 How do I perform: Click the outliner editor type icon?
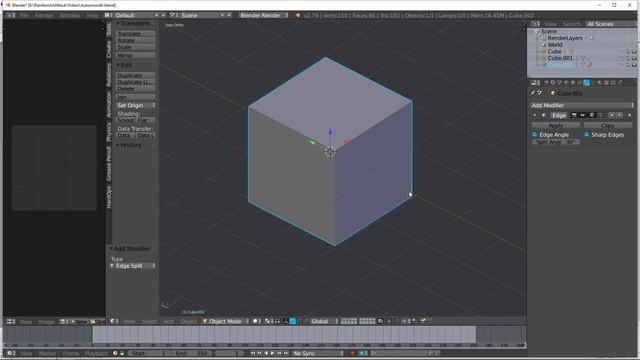click(x=535, y=24)
